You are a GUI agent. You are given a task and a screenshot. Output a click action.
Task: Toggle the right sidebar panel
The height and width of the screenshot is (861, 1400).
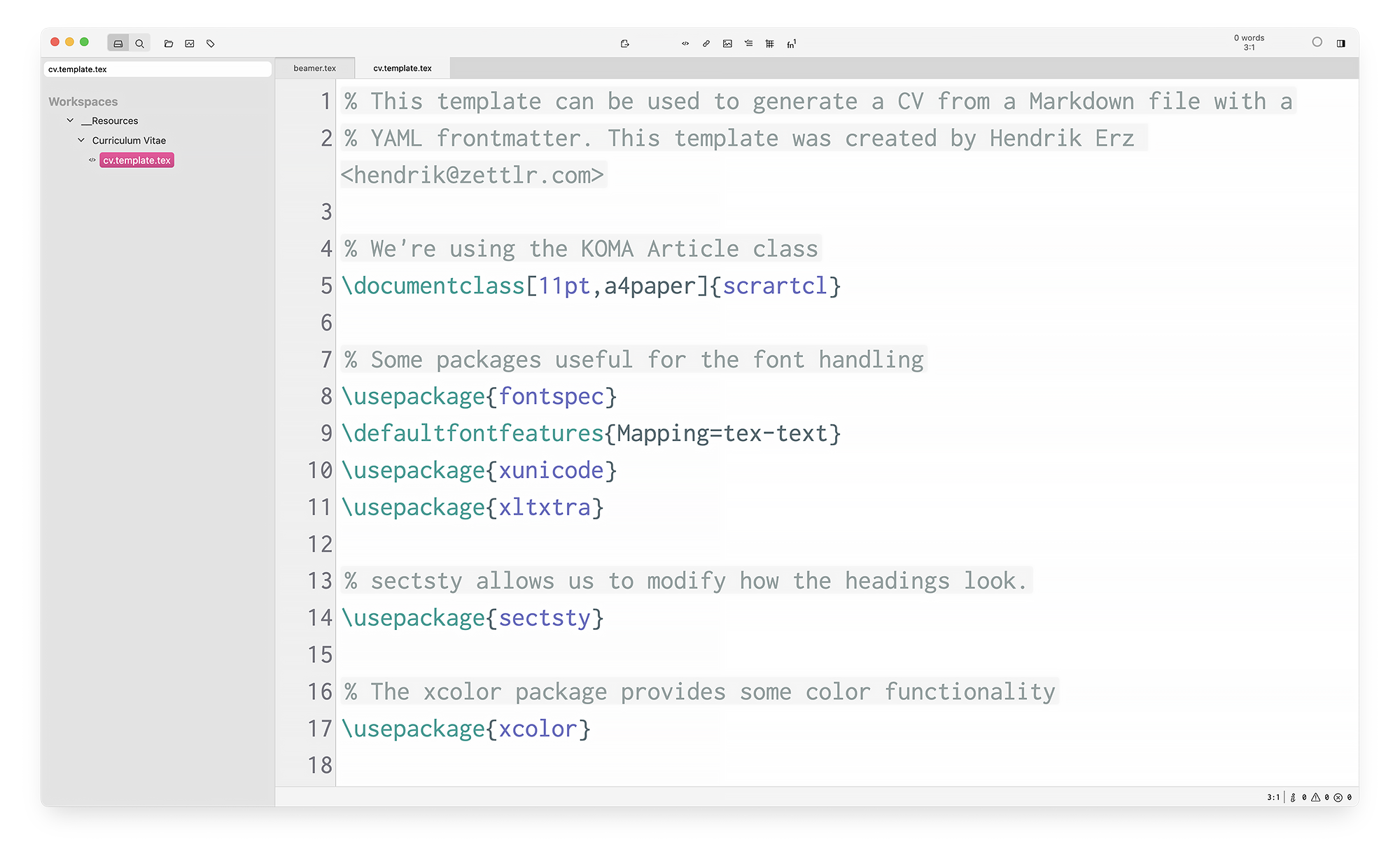click(1340, 43)
